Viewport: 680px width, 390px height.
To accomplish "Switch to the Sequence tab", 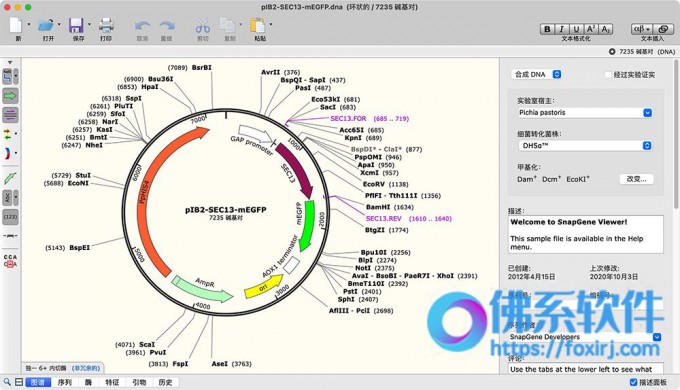I will click(65, 382).
